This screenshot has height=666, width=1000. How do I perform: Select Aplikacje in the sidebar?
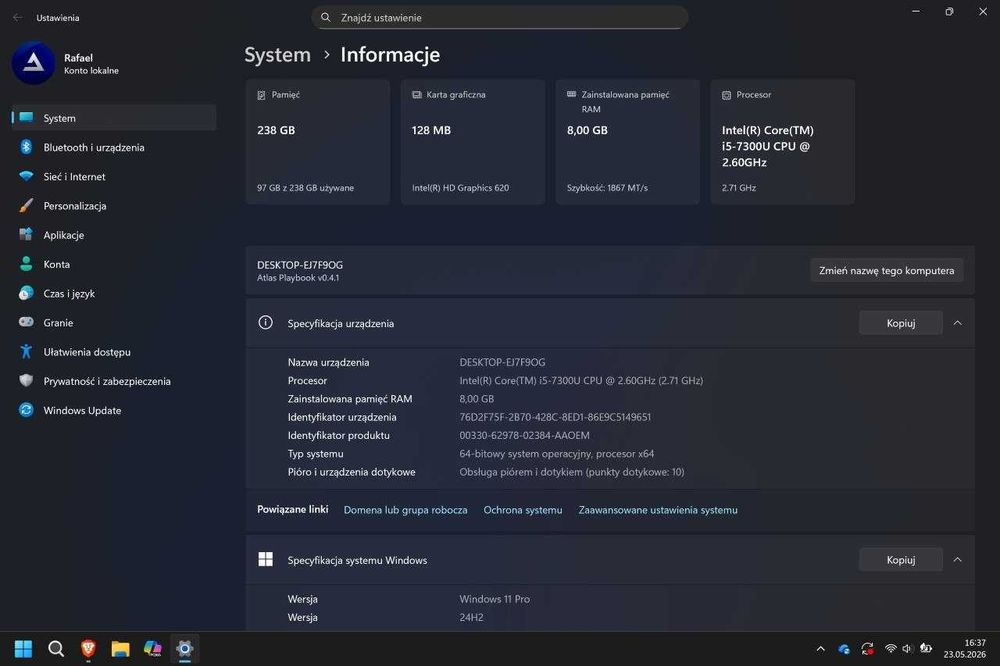pyautogui.click(x=114, y=235)
